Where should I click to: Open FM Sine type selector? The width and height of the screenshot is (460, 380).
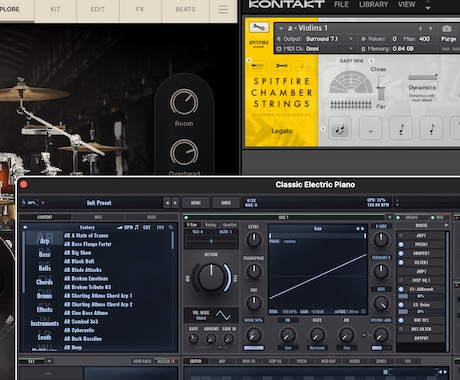coord(288,348)
